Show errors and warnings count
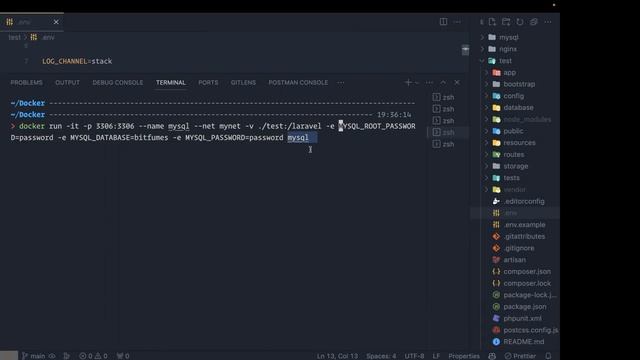640x360 pixels. [x=93, y=356]
